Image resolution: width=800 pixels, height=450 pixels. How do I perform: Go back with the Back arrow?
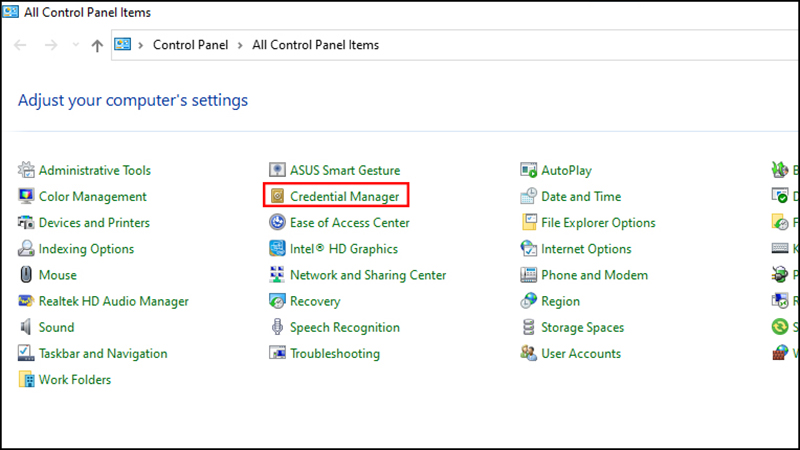(x=20, y=45)
